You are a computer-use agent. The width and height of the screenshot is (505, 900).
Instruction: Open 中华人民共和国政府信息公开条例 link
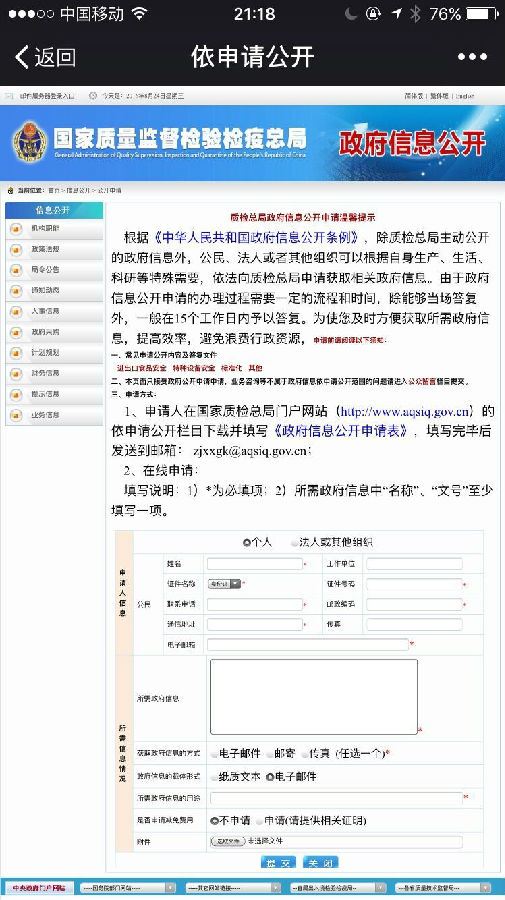tap(259, 238)
